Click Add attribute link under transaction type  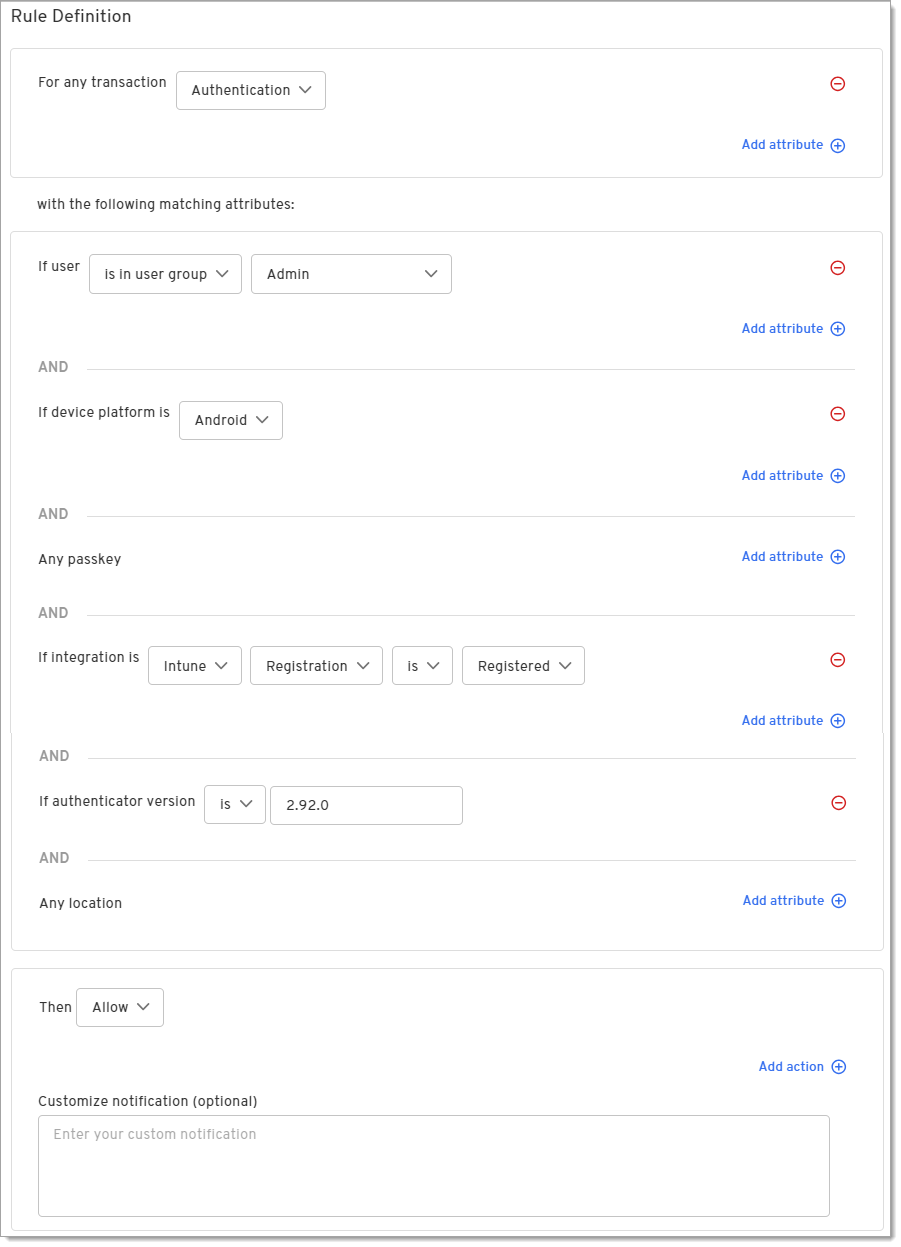[782, 145]
